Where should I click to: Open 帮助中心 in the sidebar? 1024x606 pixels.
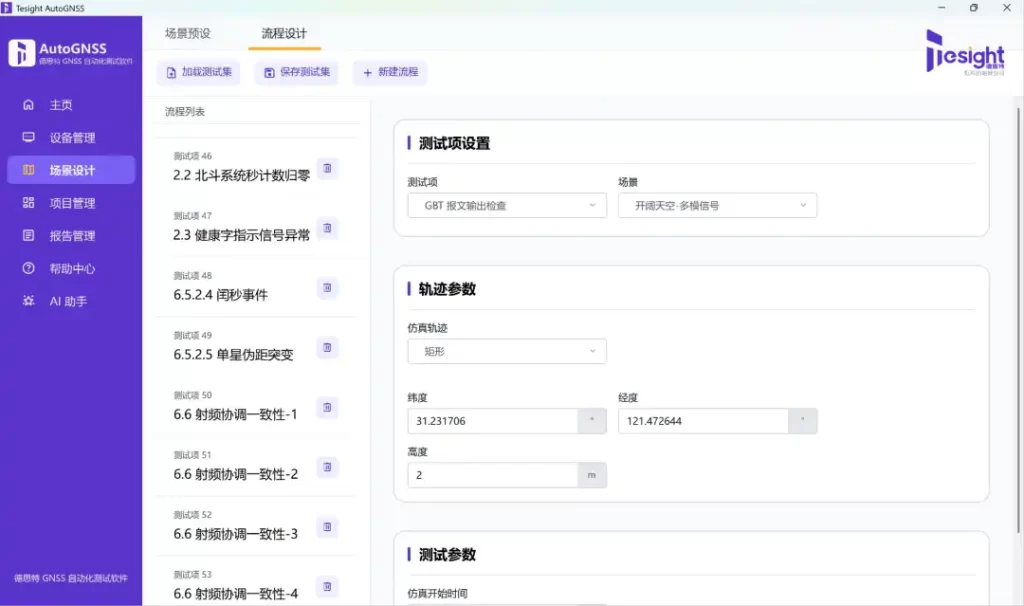pyautogui.click(x=71, y=268)
